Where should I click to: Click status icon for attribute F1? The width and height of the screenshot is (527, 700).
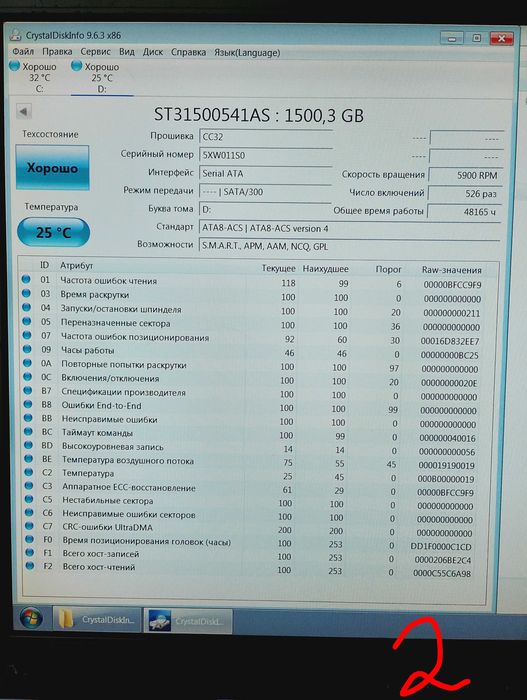pos(30,552)
